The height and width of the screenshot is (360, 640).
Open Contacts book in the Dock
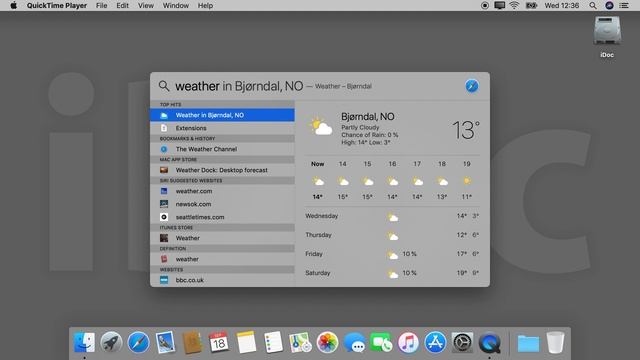[x=192, y=342]
